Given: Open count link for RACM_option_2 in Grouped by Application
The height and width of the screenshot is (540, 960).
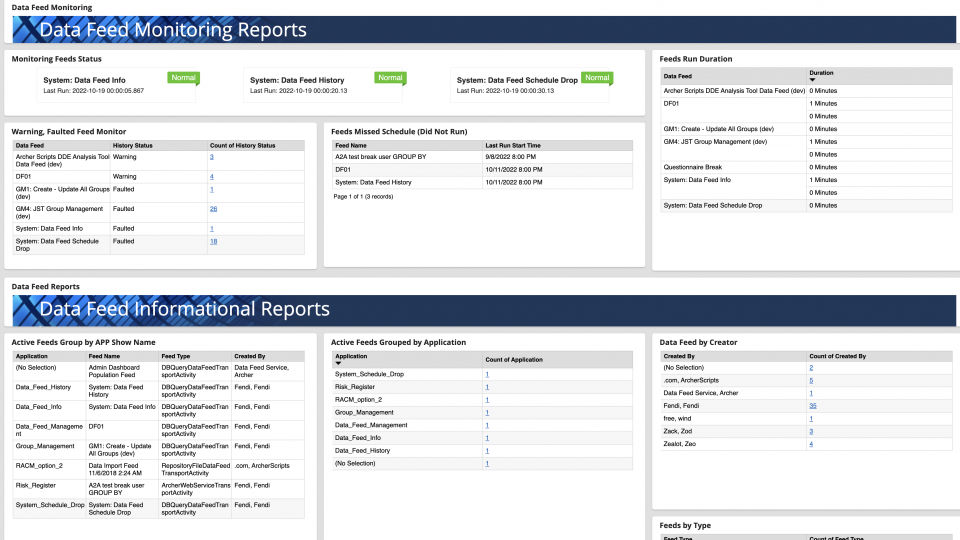Looking at the screenshot, I should coord(487,400).
